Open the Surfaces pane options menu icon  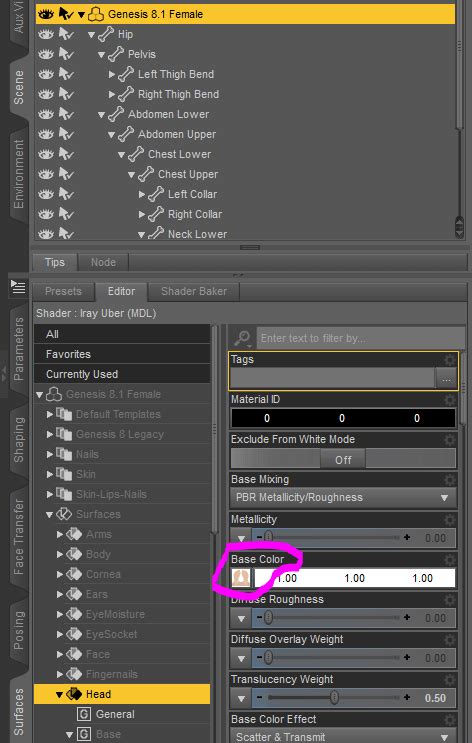click(18, 287)
